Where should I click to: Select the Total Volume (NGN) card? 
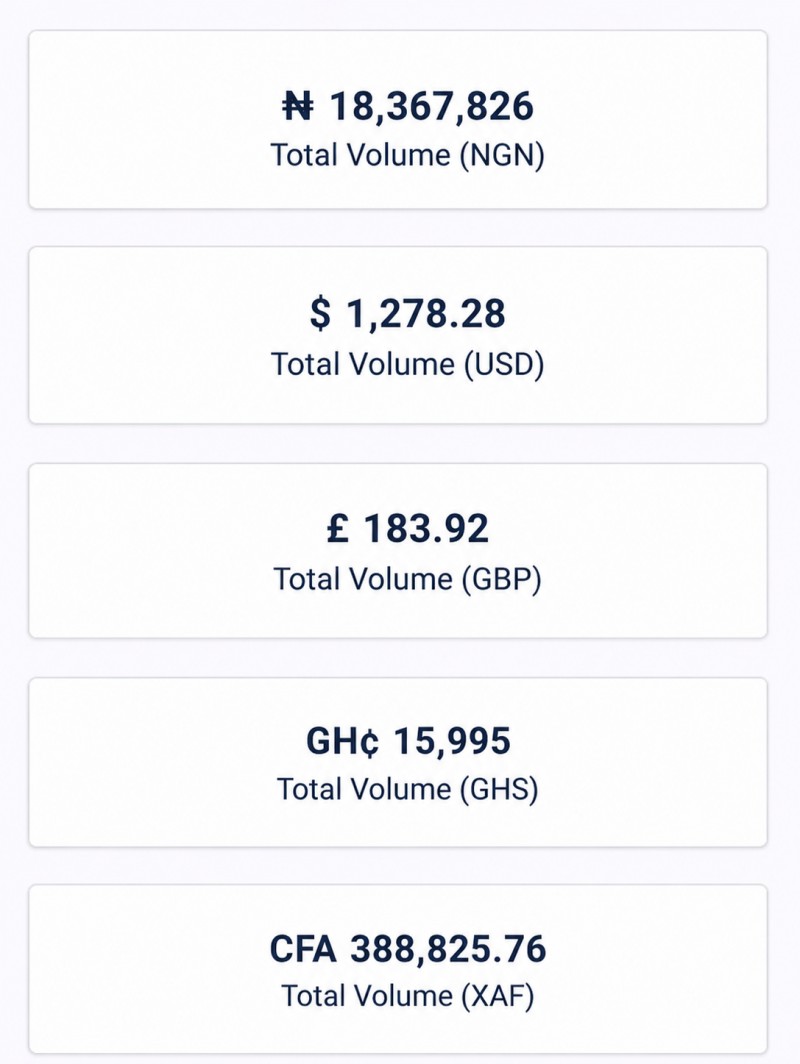(398, 119)
